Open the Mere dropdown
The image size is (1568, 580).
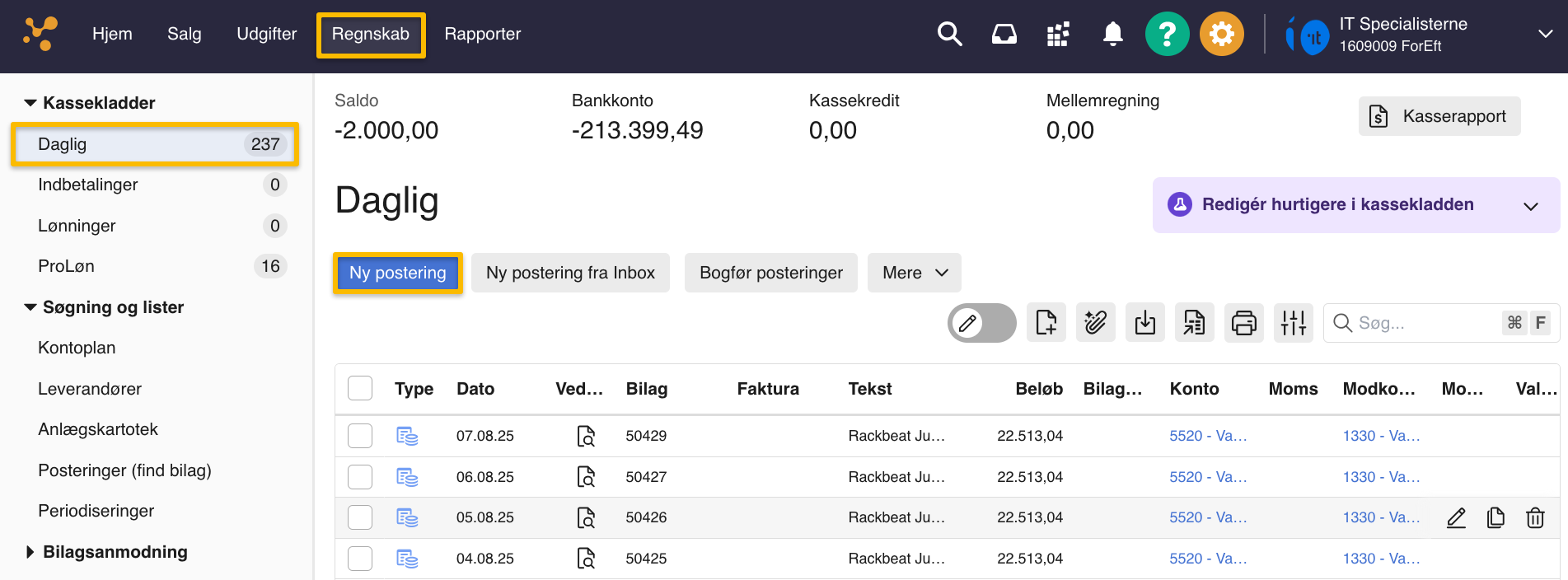(x=914, y=273)
